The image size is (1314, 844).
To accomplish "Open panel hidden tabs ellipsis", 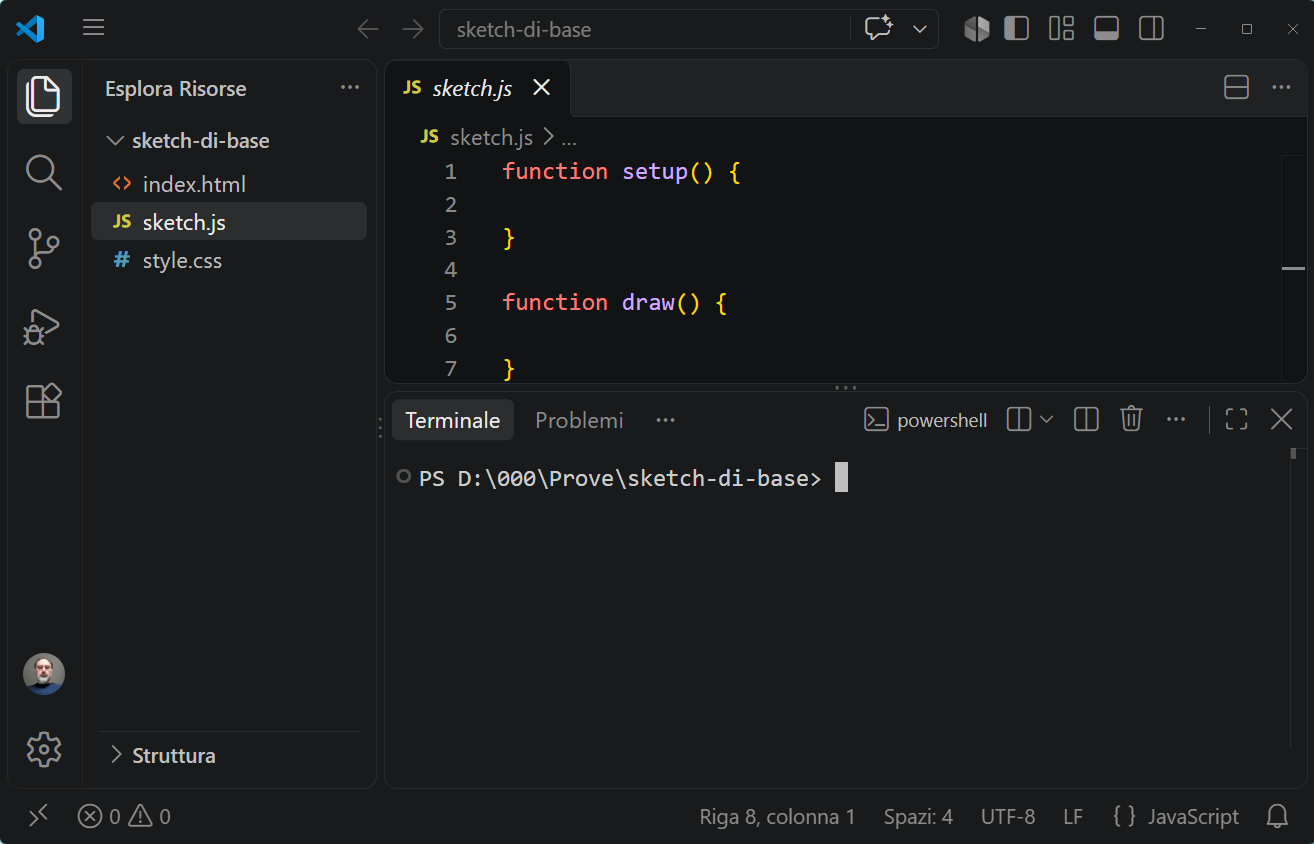I will (x=665, y=420).
